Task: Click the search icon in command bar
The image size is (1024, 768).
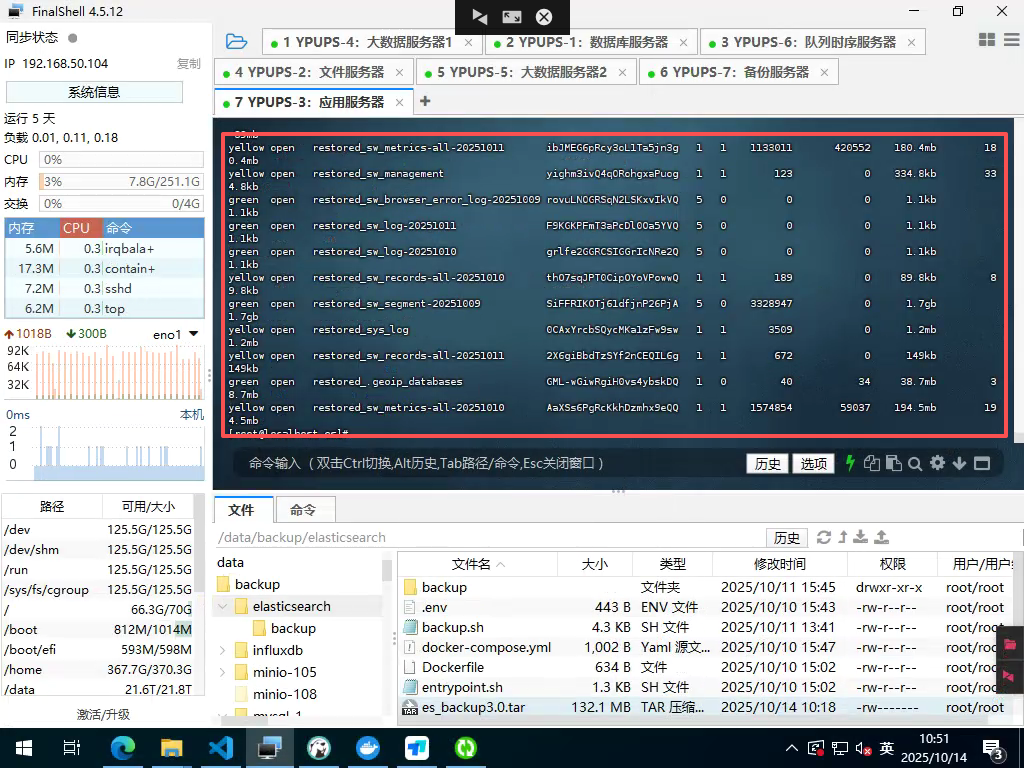Action: 915,463
